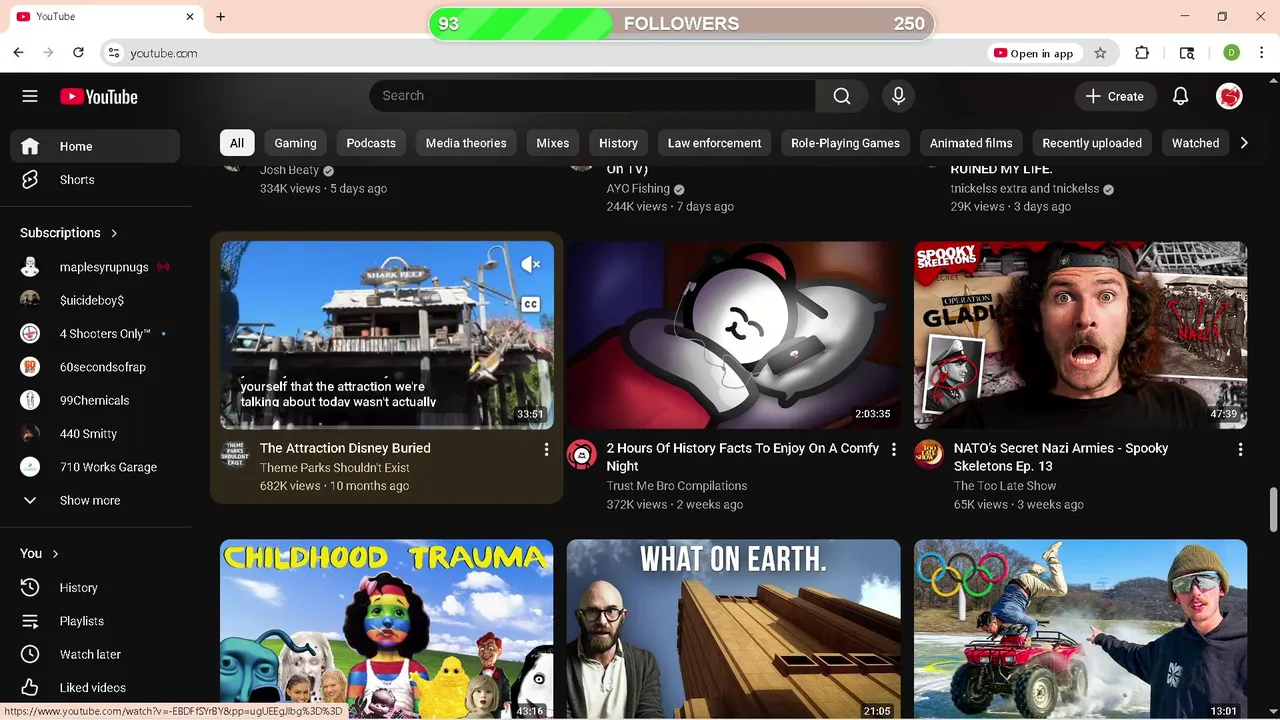Open Liked videos in sidebar
1280x720 pixels.
95,688
